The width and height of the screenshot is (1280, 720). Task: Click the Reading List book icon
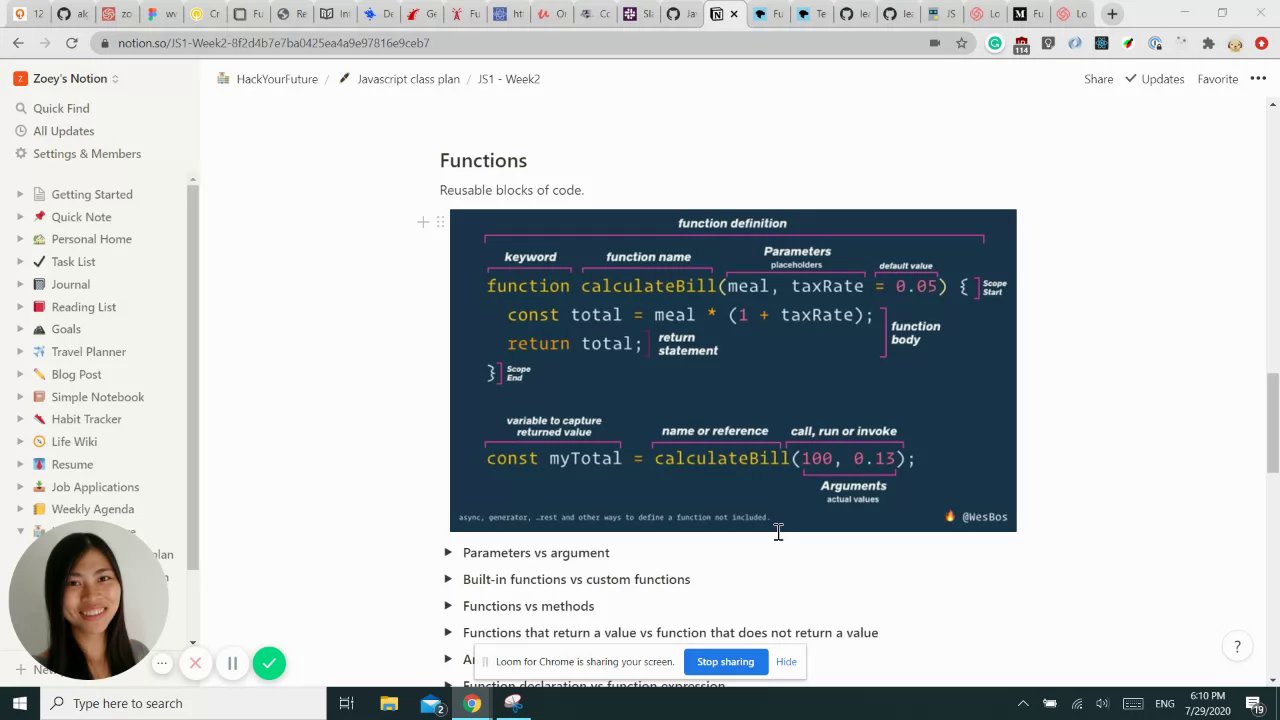(39, 307)
